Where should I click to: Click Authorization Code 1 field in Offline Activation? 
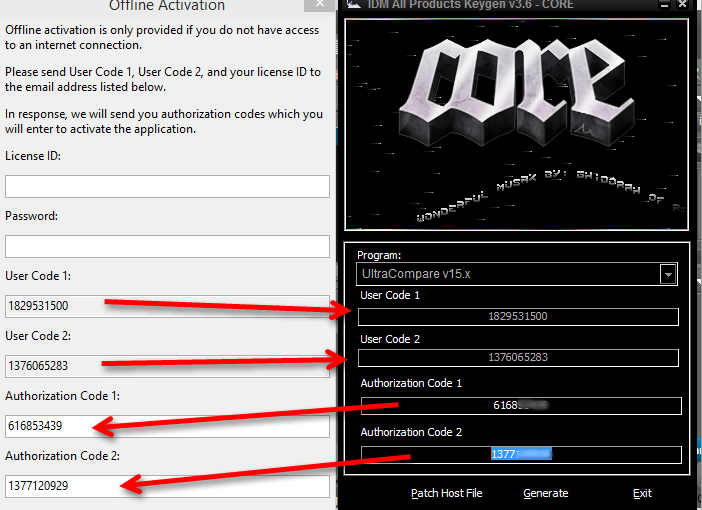[167, 426]
